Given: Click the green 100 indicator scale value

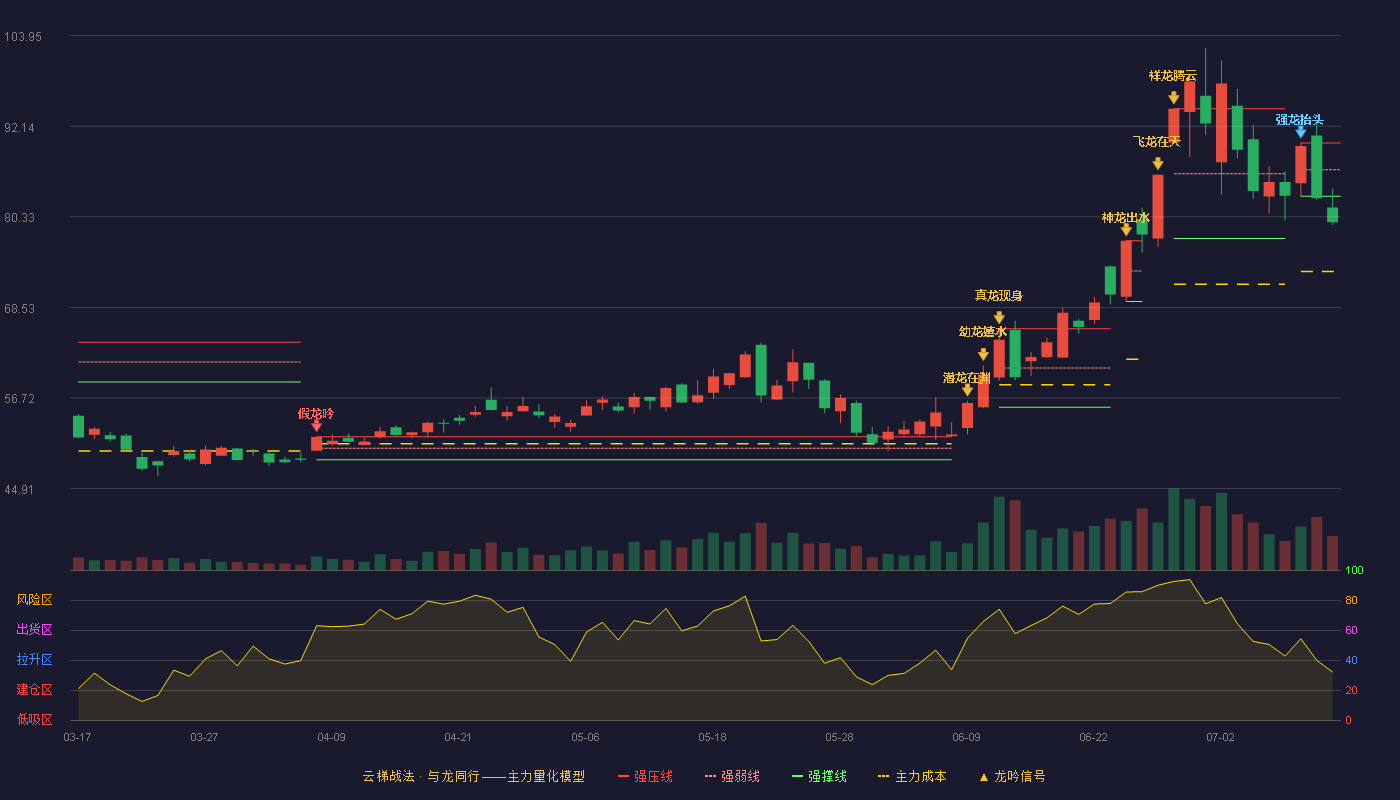Looking at the screenshot, I should [x=1354, y=571].
